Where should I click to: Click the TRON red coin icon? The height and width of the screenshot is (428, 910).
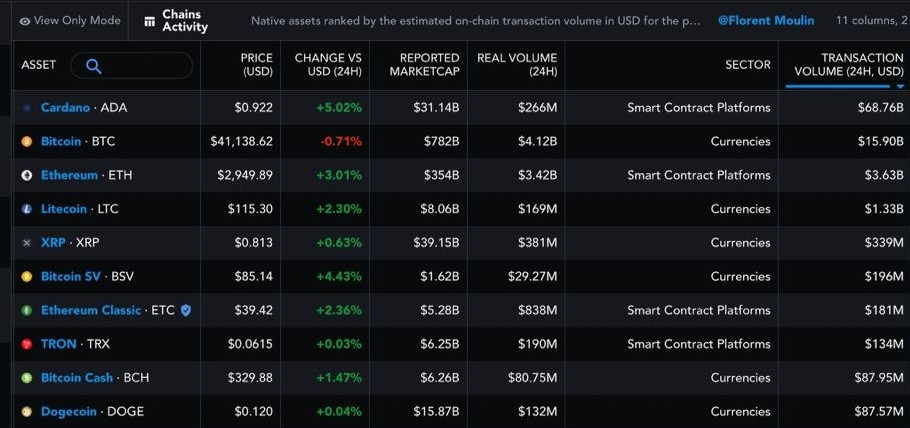coord(27,344)
